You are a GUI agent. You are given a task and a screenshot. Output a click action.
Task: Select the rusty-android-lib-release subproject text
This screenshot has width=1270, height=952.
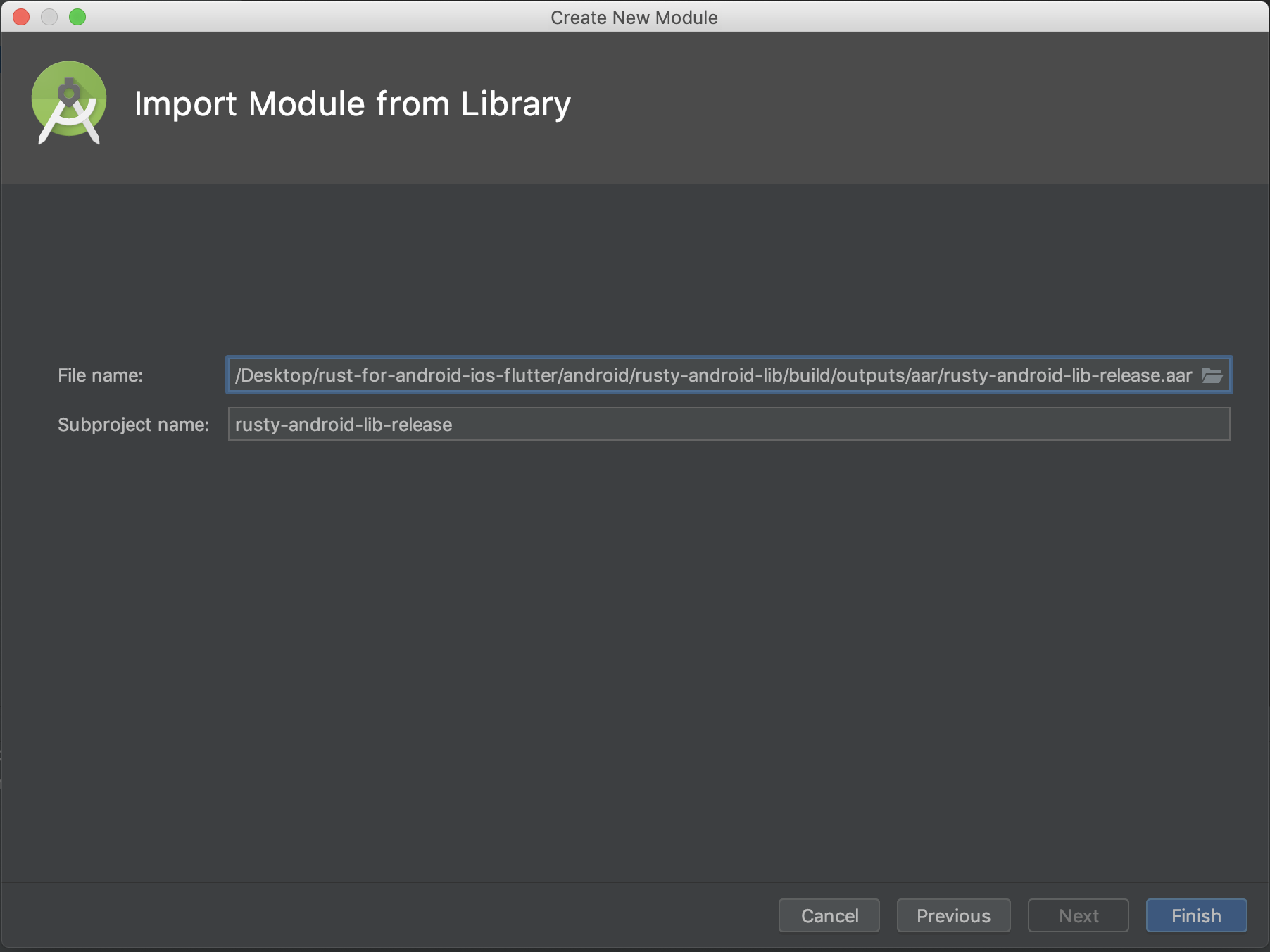point(343,425)
